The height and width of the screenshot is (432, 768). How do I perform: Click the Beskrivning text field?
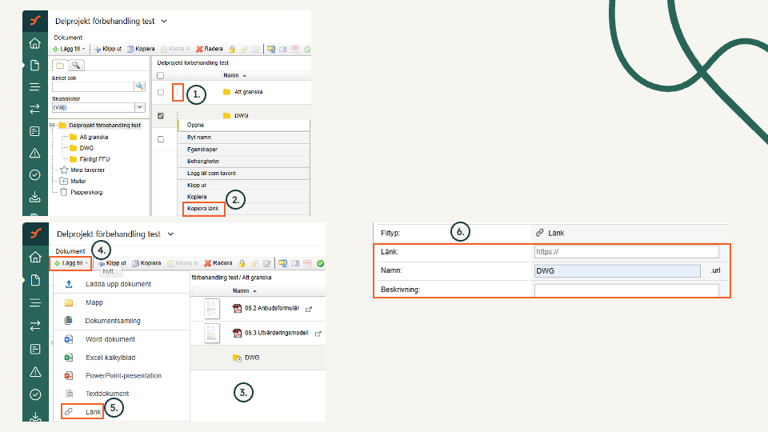(625, 290)
